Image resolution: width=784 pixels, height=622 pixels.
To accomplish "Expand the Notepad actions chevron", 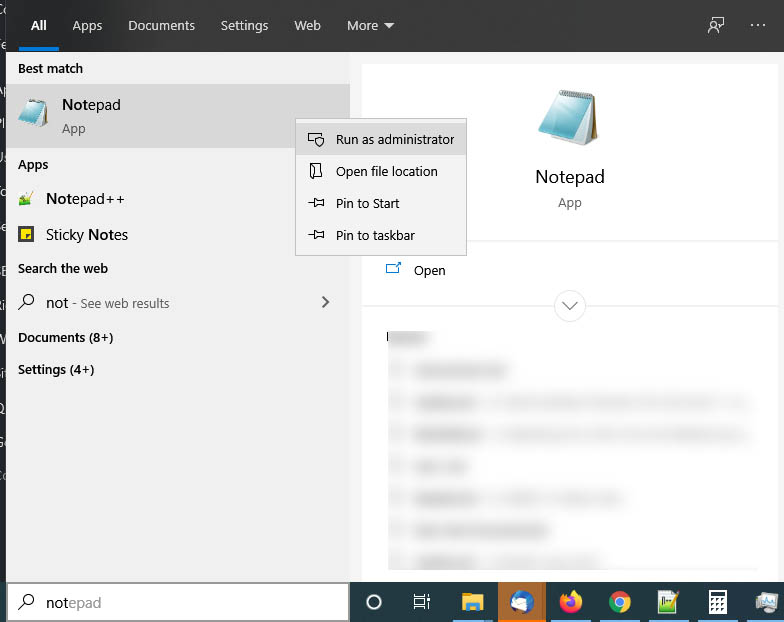I will point(570,306).
